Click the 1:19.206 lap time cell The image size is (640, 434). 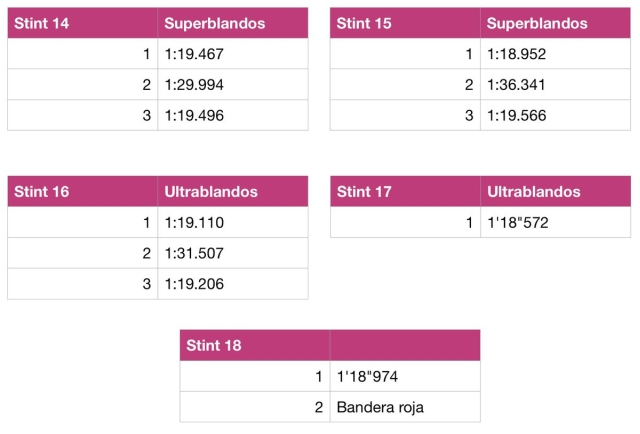pyautogui.click(x=233, y=284)
